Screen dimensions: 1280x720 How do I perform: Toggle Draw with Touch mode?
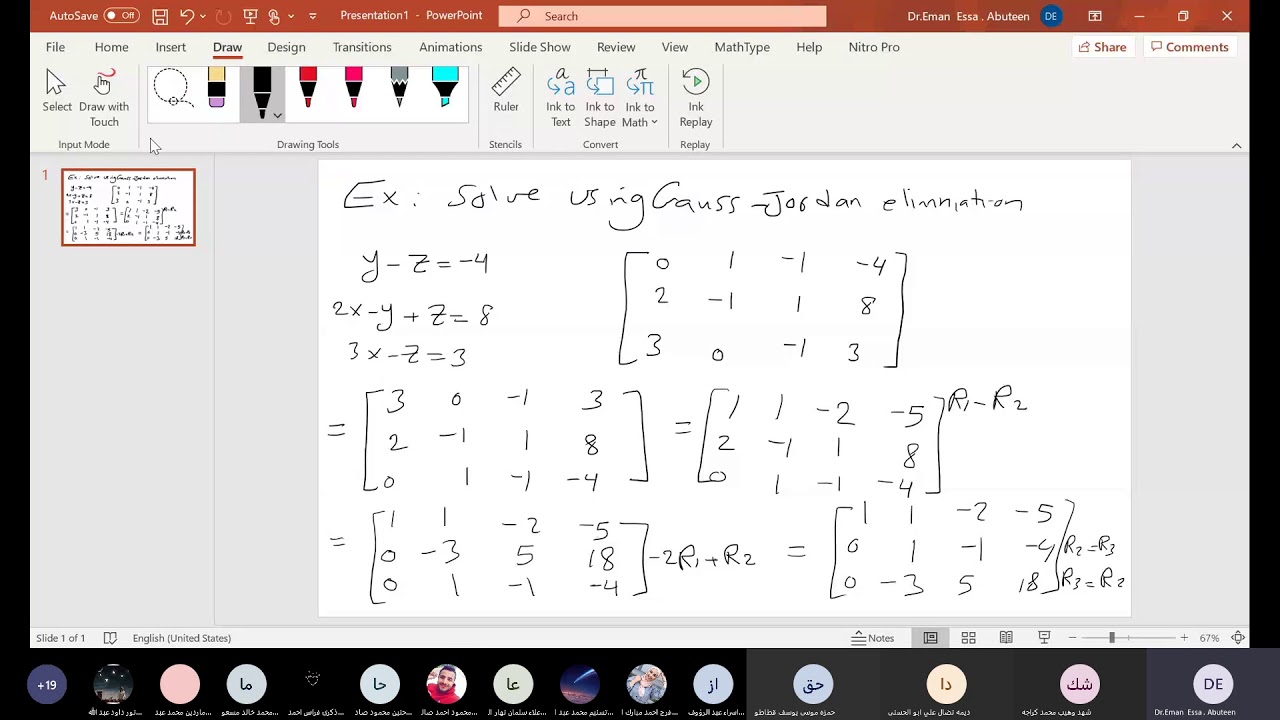[104, 97]
